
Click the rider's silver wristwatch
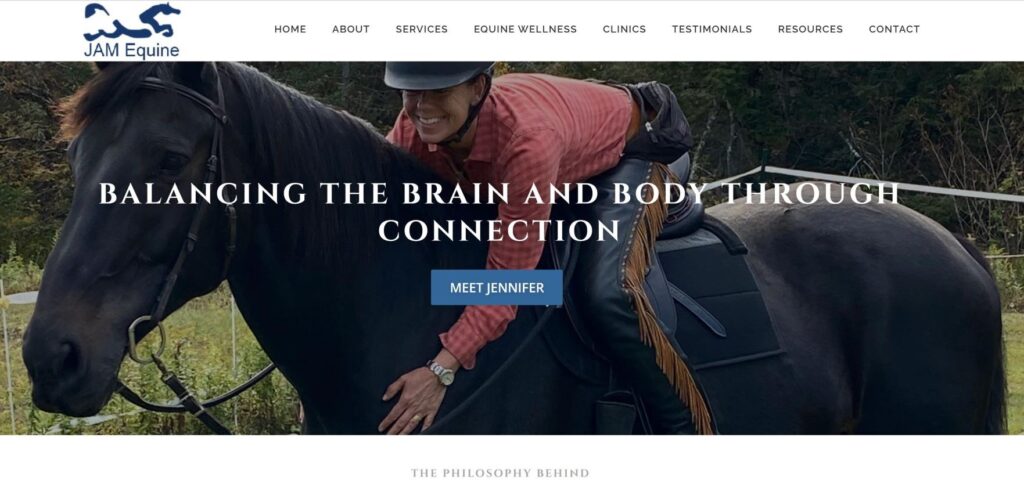(441, 372)
